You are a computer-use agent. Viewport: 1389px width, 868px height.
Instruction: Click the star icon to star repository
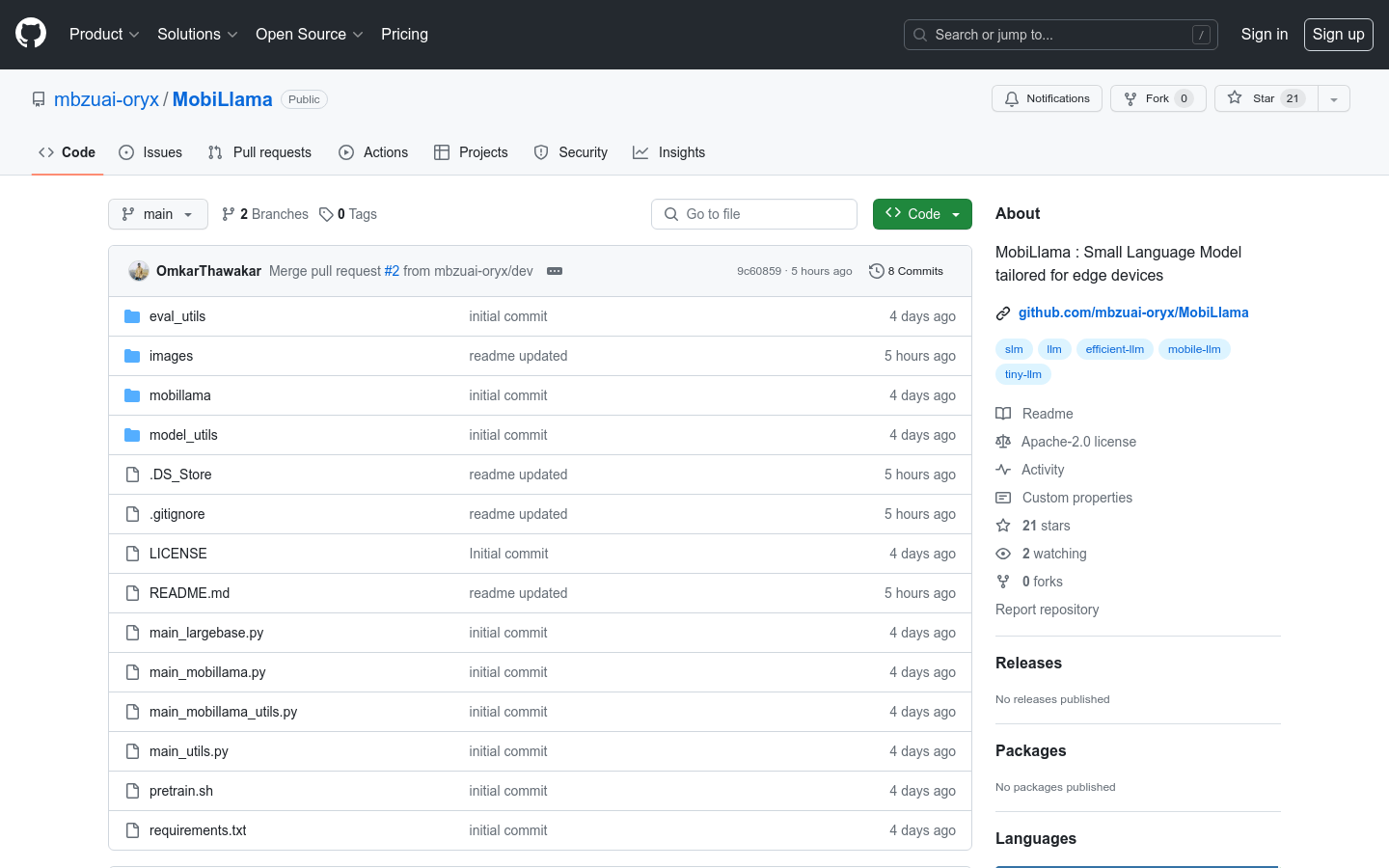1235,98
